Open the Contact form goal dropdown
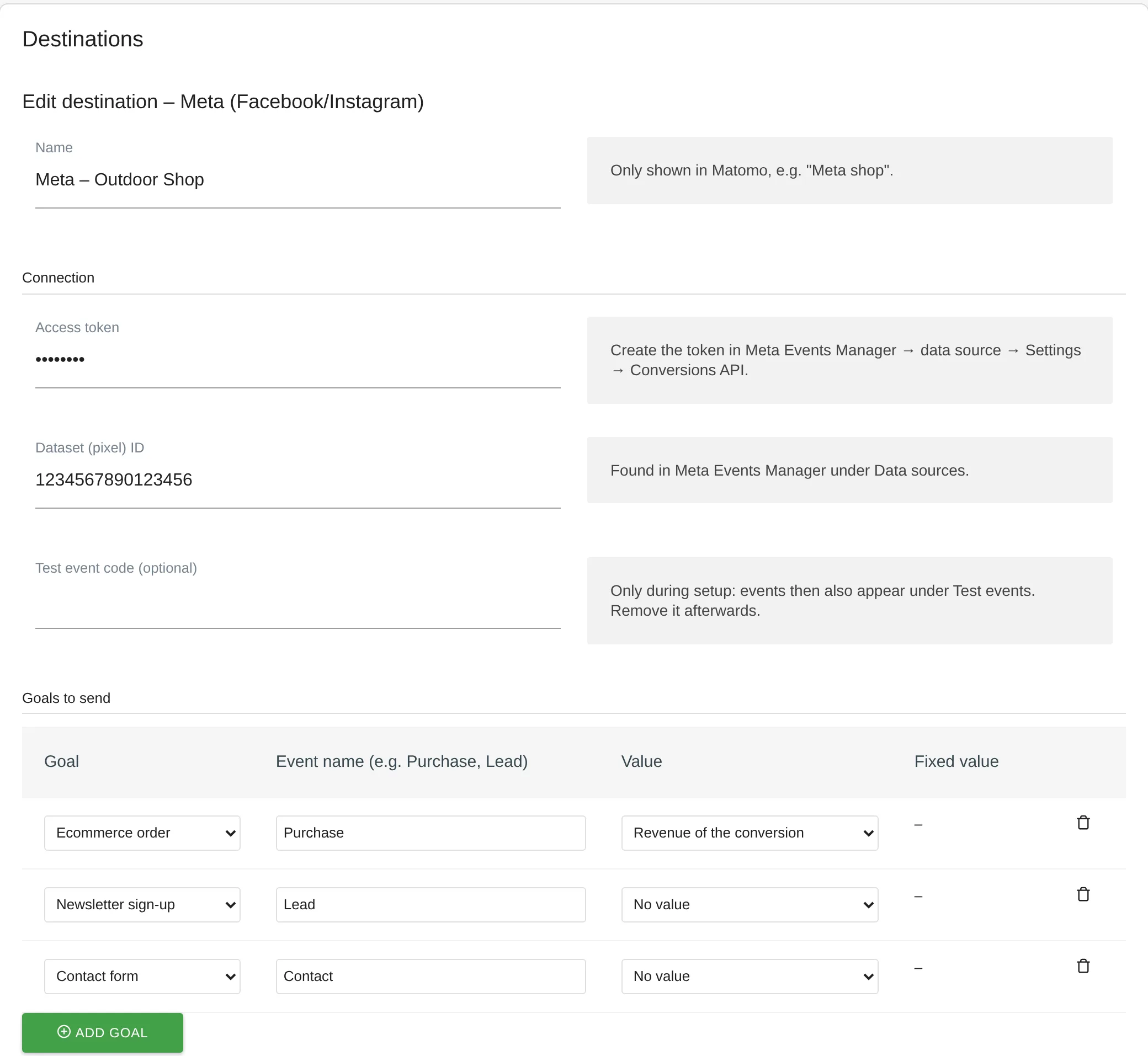The width and height of the screenshot is (1148, 1056). click(x=142, y=976)
